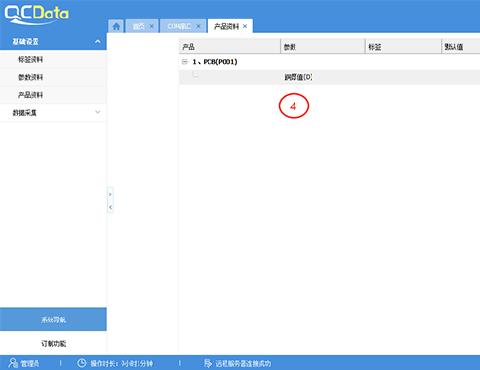Close the third tab with its X

(x=198, y=26)
